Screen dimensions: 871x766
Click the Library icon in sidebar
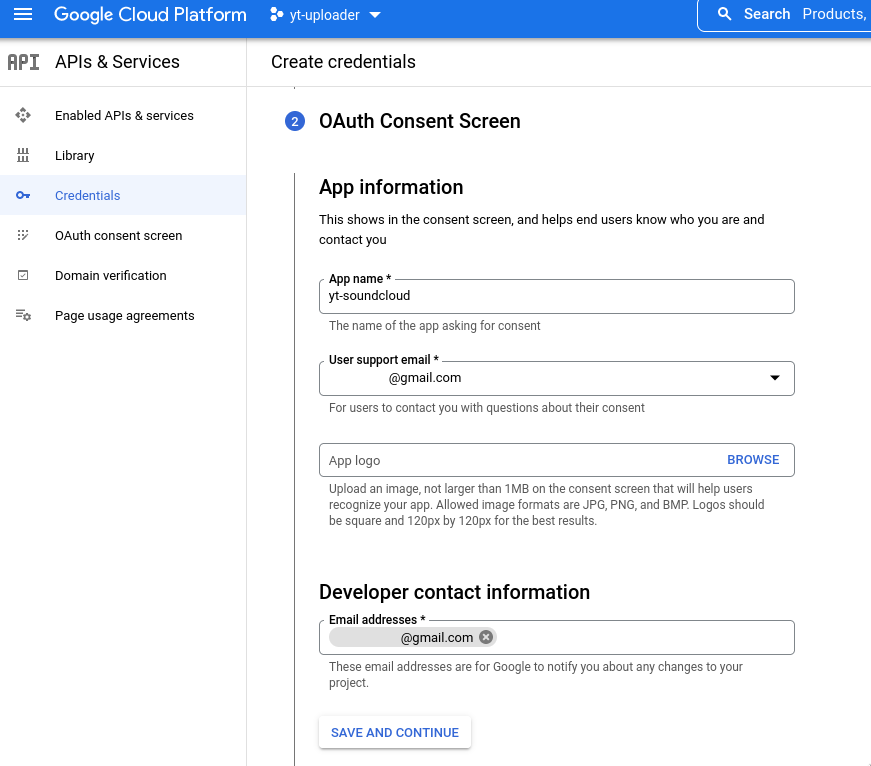click(23, 156)
